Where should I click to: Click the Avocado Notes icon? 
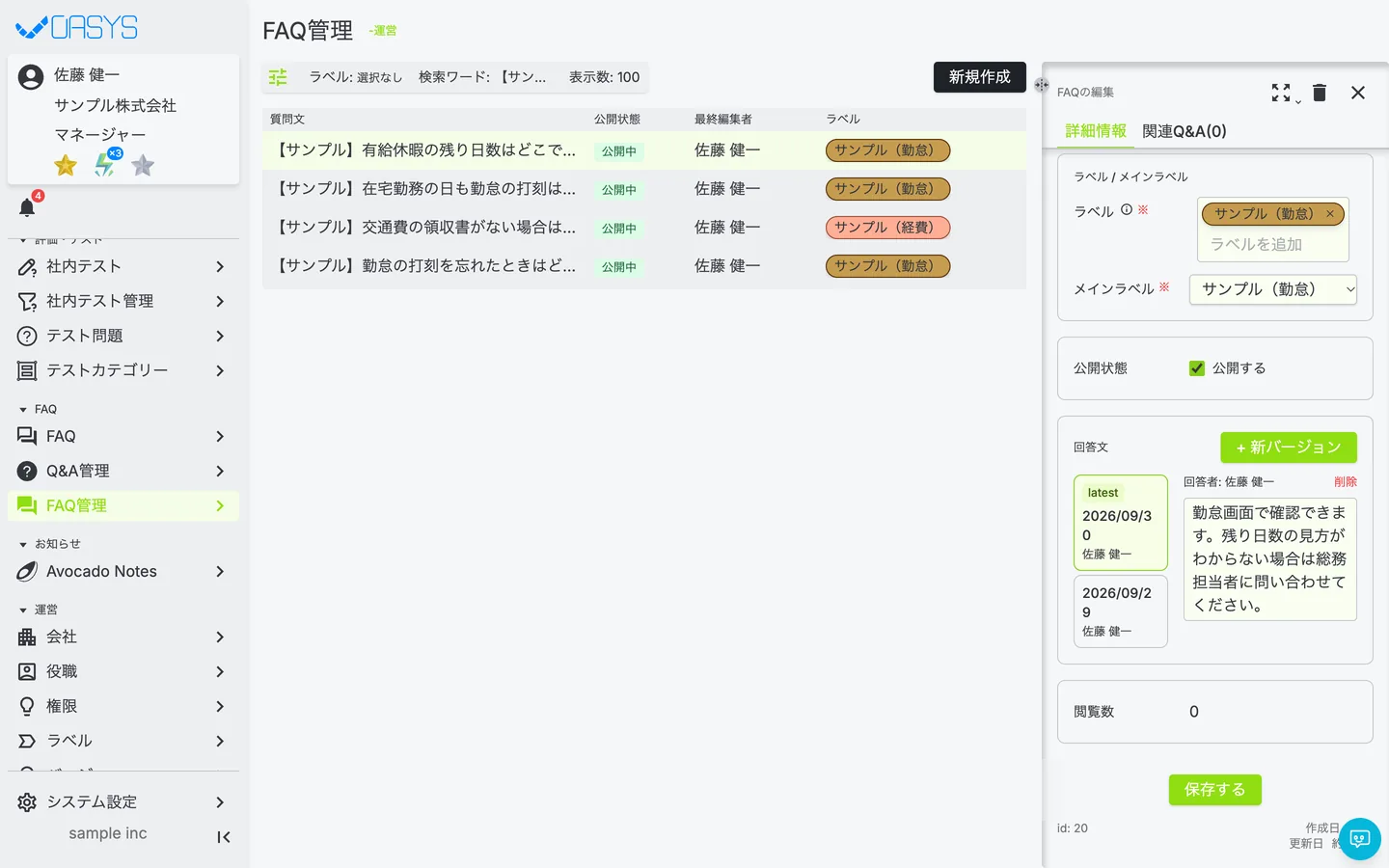coord(27,572)
